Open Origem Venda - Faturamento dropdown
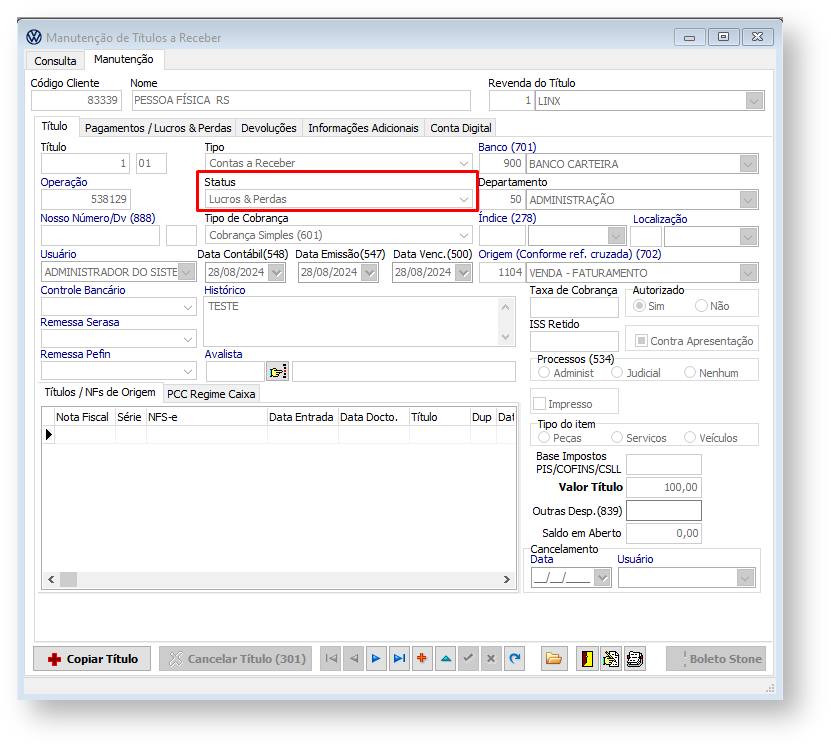 748,273
